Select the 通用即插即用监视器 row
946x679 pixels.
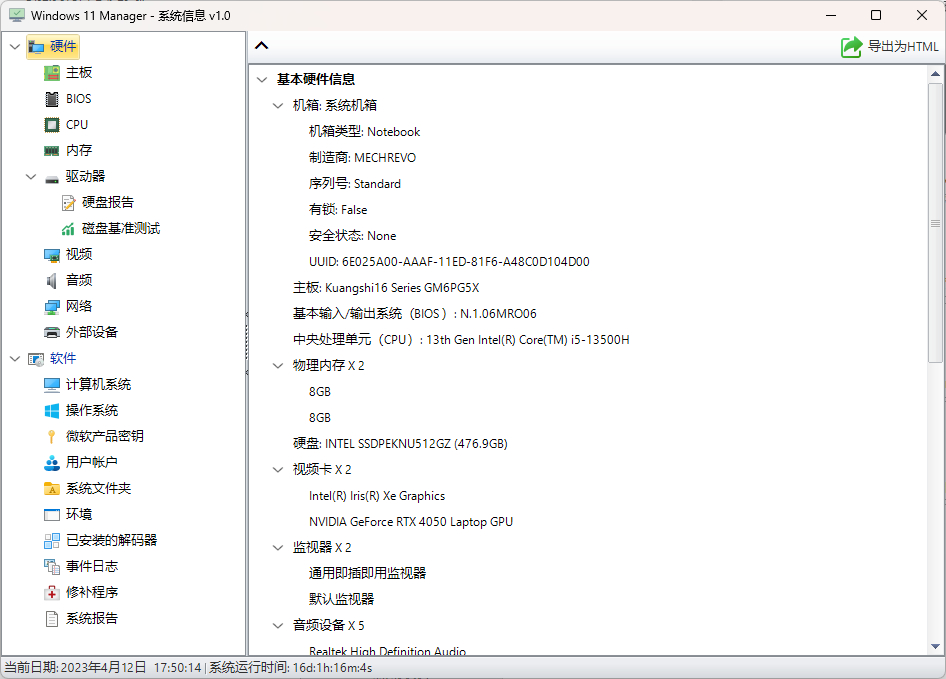click(367, 573)
